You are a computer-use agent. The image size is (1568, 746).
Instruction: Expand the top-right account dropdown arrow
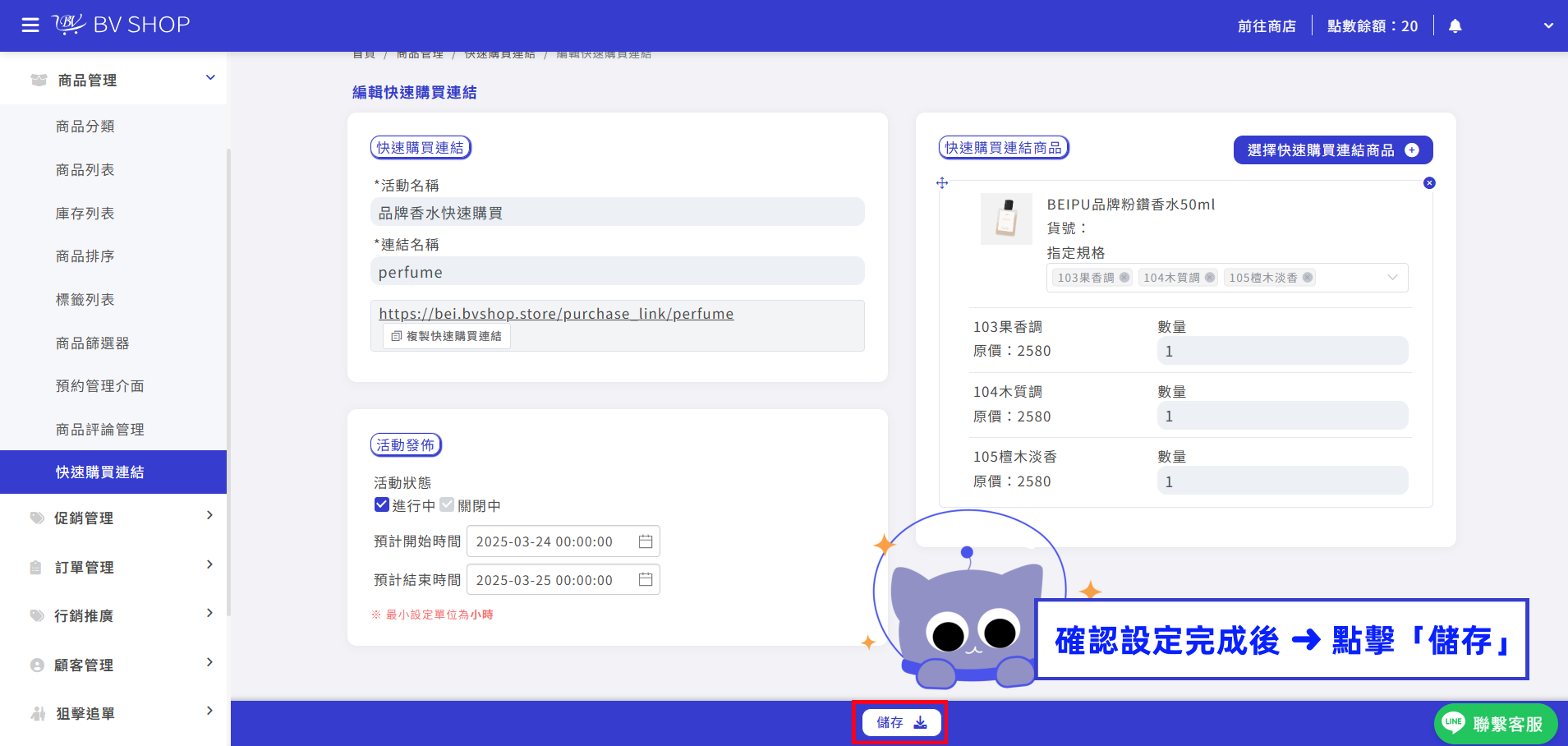(x=1548, y=25)
